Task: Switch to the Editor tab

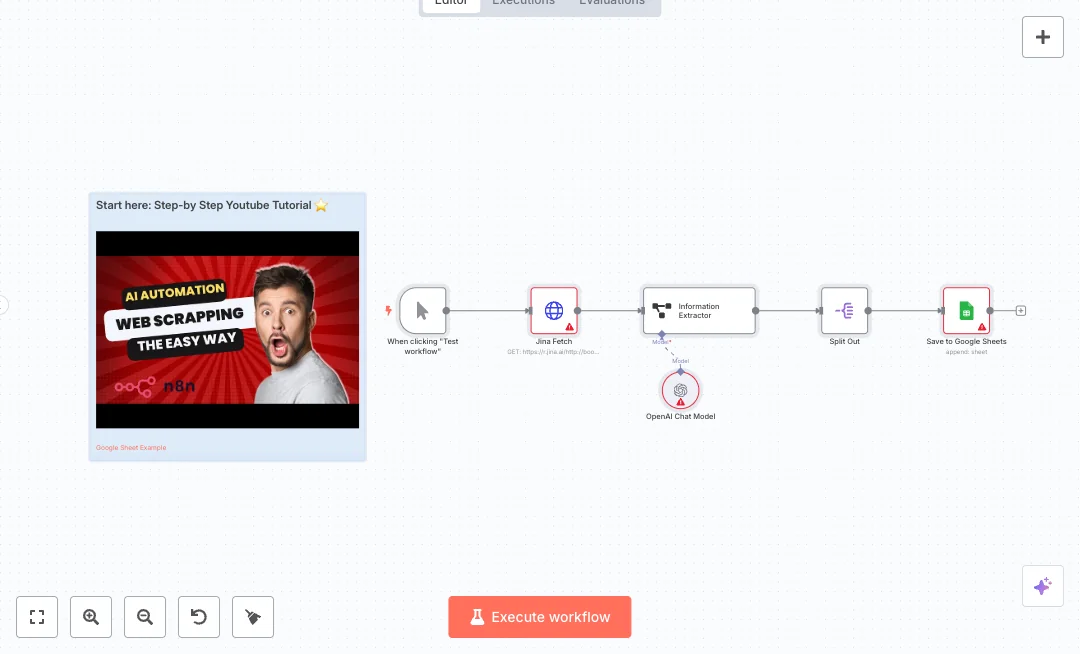Action: click(x=451, y=4)
